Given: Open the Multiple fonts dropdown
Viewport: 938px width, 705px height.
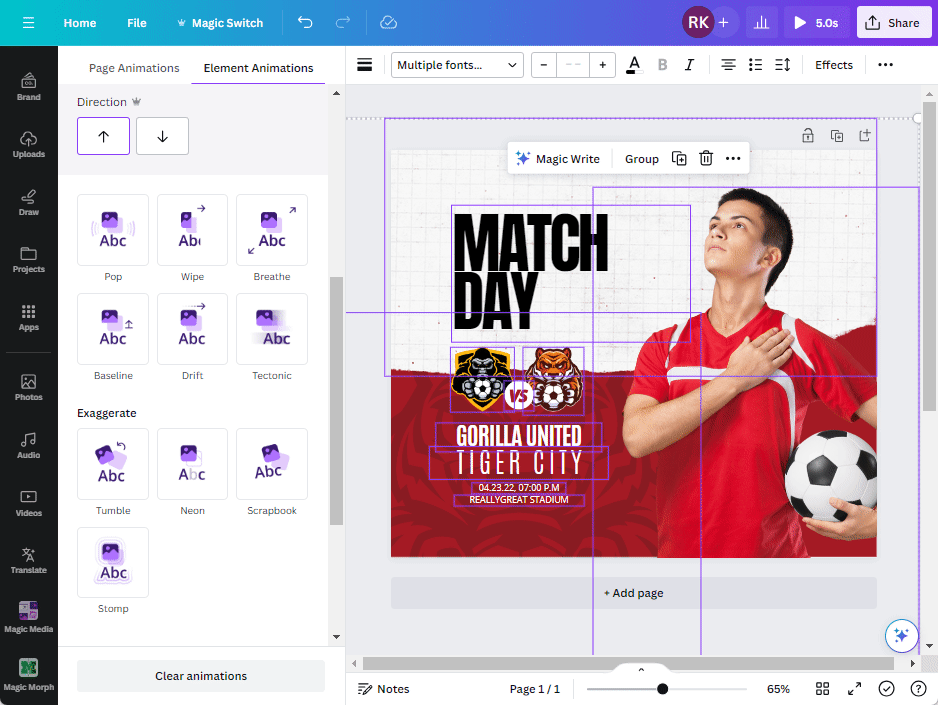Looking at the screenshot, I should click(x=457, y=65).
